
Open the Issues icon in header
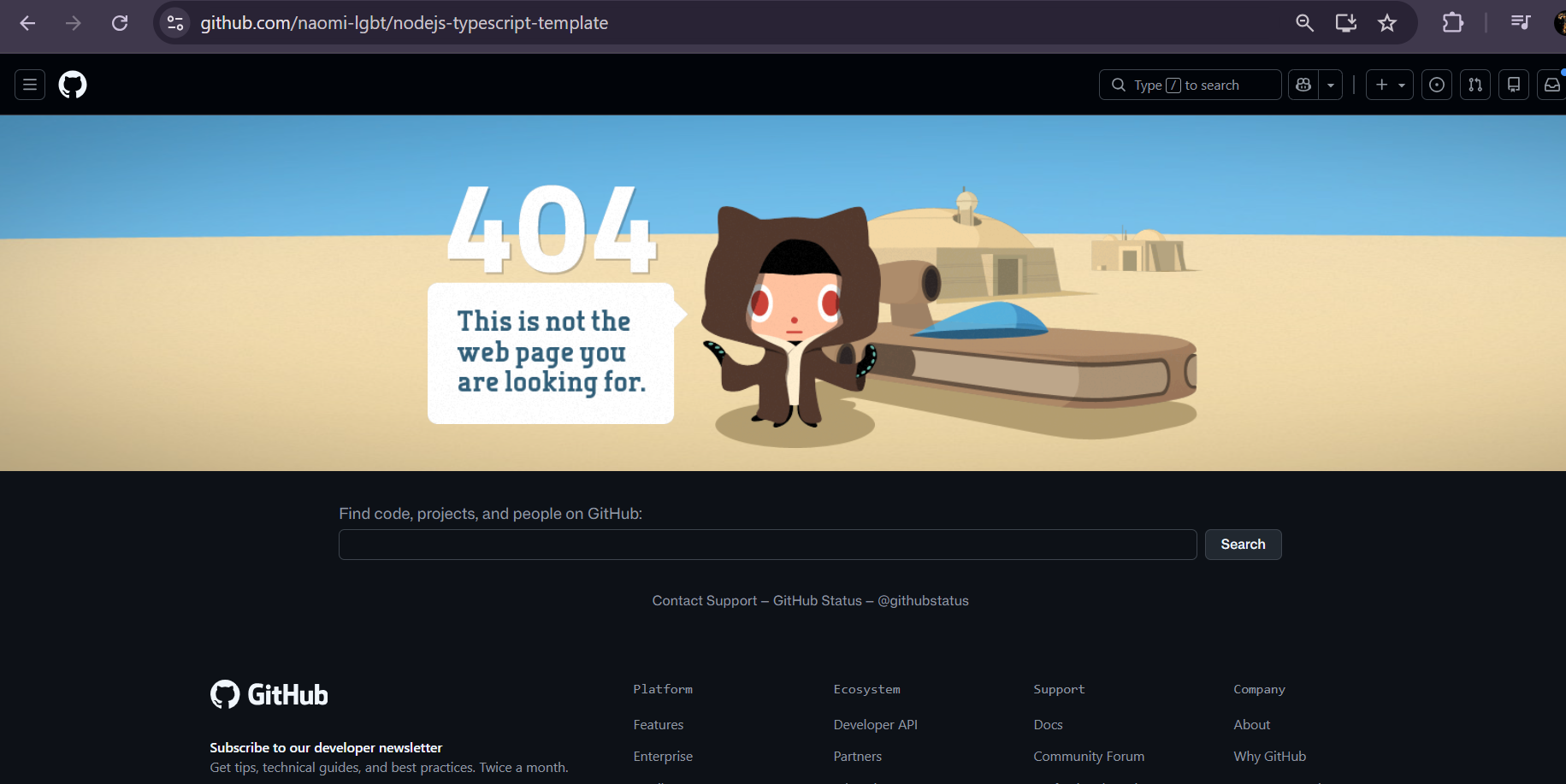(1437, 85)
